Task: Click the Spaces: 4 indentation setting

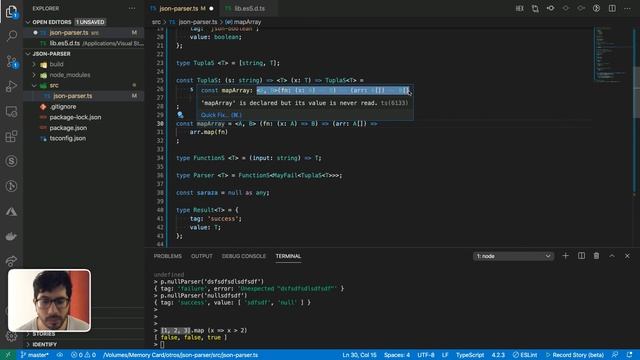Action: pos(397,355)
